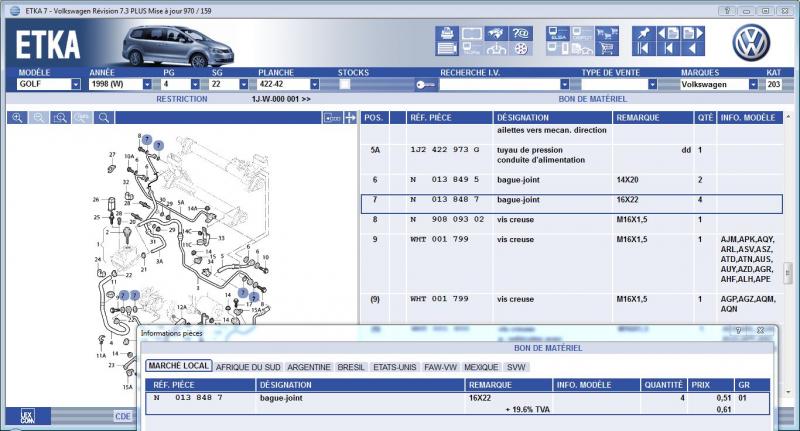Click the printer icon in the toolbar
The height and width of the screenshot is (431, 800).
click(x=447, y=34)
